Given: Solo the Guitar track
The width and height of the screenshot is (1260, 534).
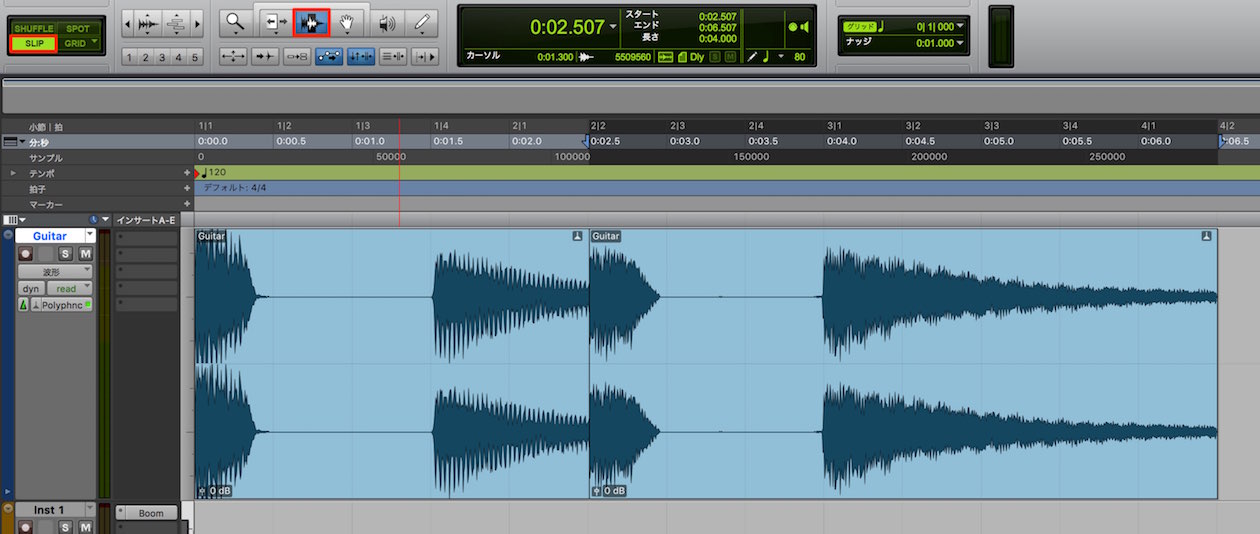Looking at the screenshot, I should (66, 254).
